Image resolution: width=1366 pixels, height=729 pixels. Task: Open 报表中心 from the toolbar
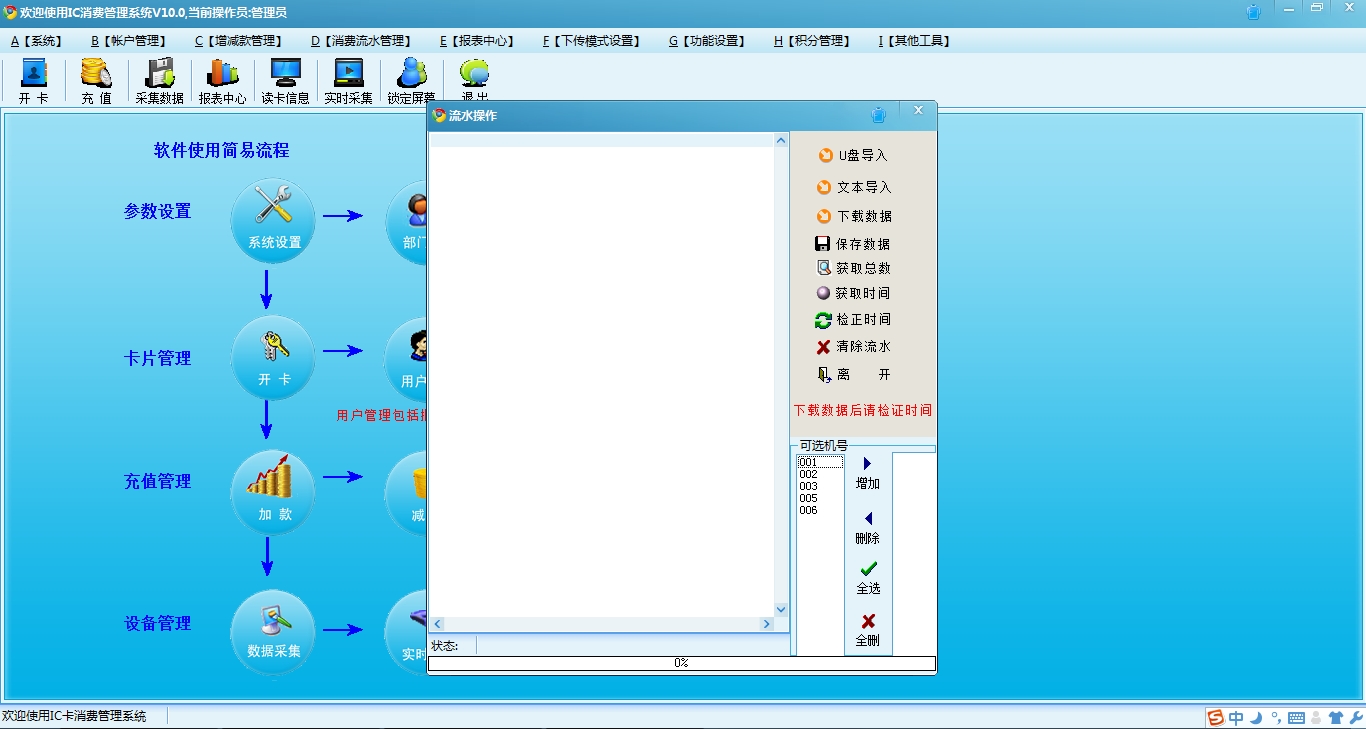222,80
